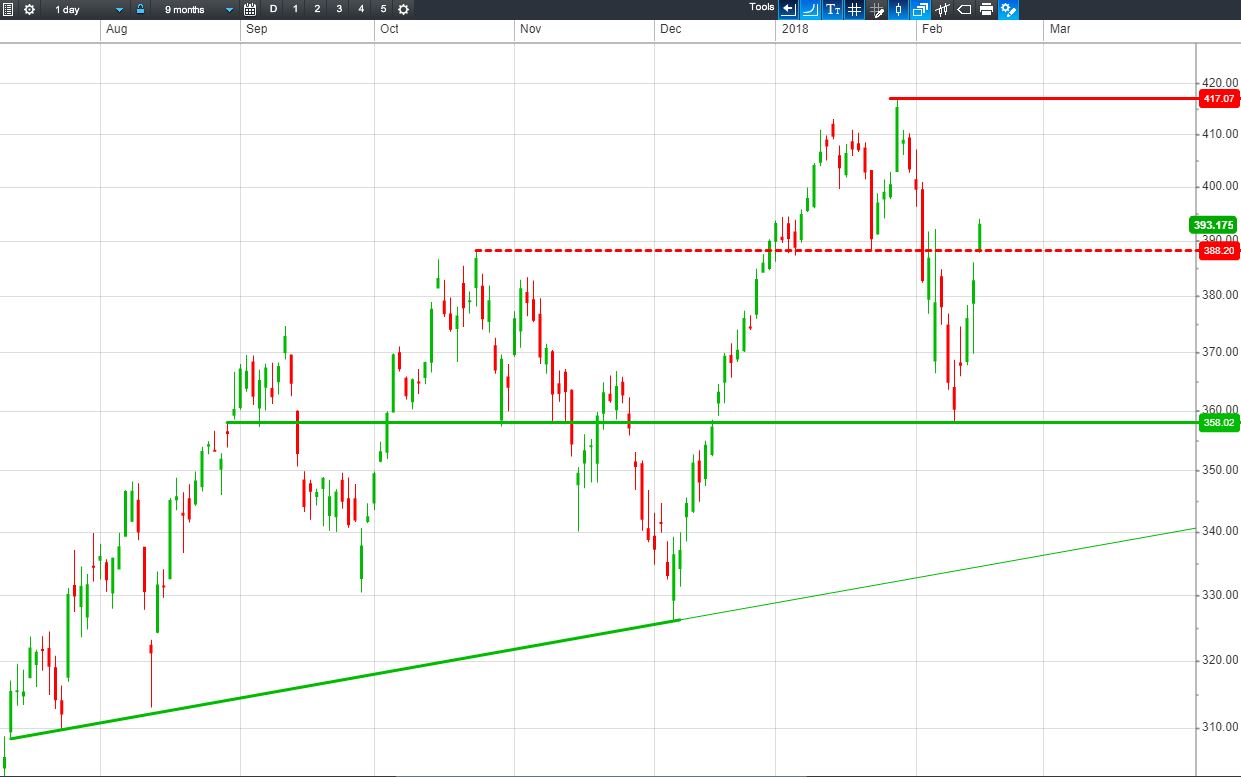Image resolution: width=1241 pixels, height=777 pixels.
Task: Click the 393.175 current price label
Action: 1215,224
